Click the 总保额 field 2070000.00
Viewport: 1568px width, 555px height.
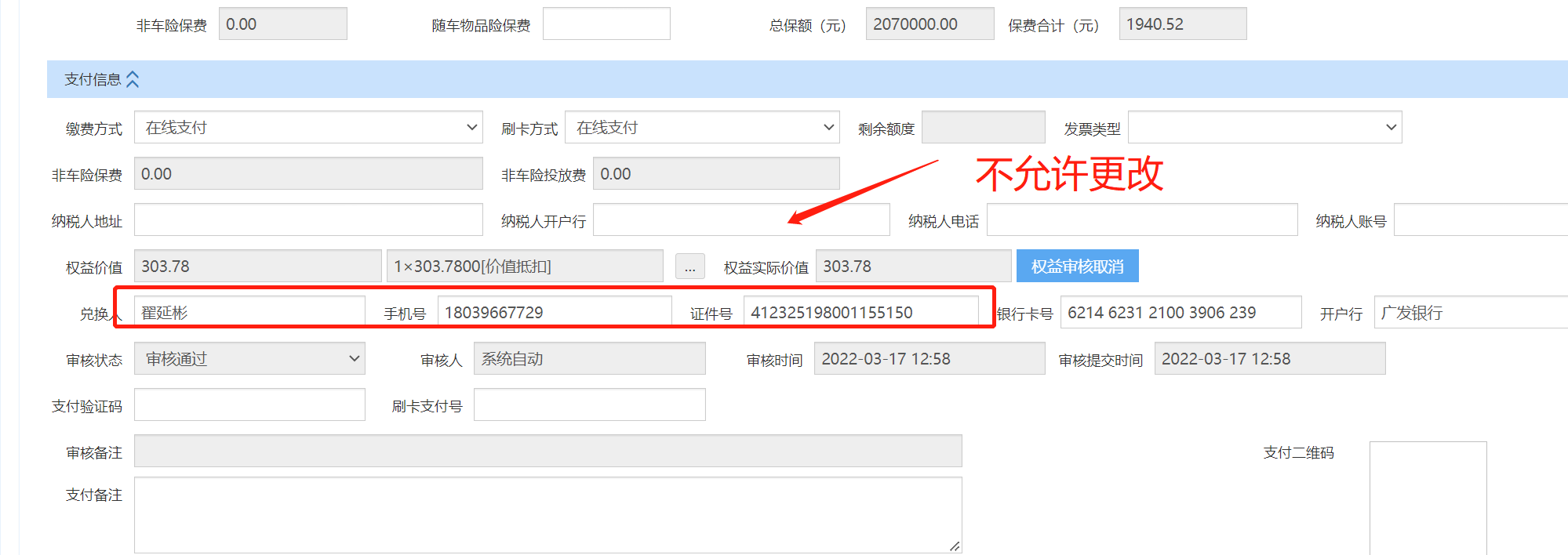click(930, 24)
